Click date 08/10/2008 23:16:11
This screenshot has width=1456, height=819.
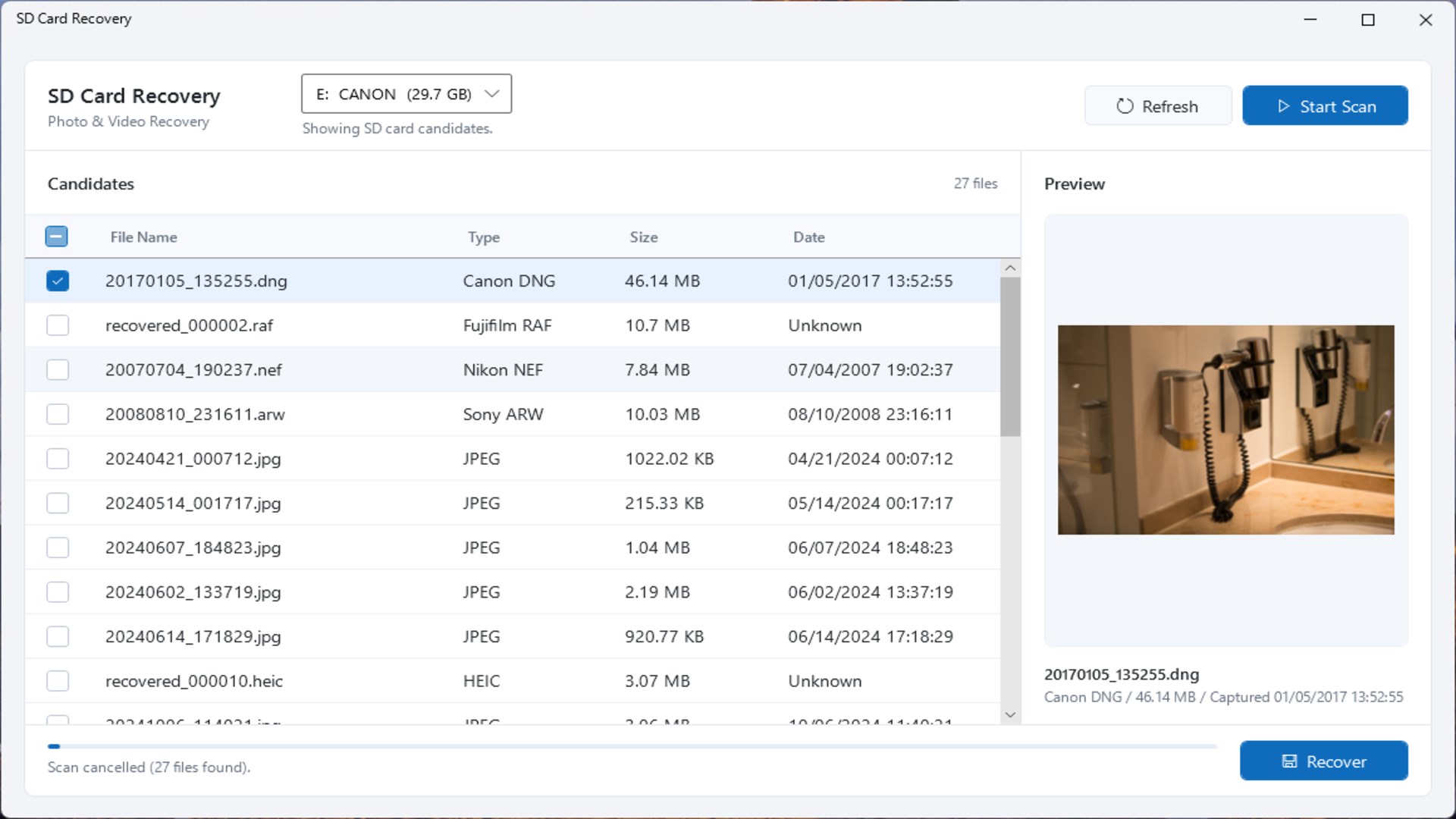[x=870, y=414]
